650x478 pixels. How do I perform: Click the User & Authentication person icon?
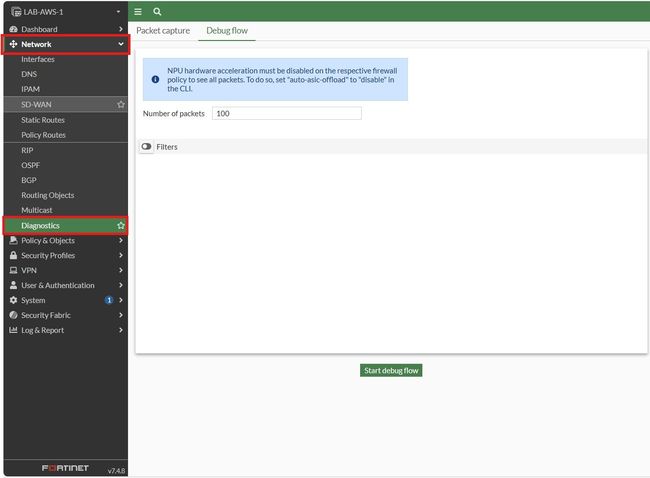tap(13, 285)
